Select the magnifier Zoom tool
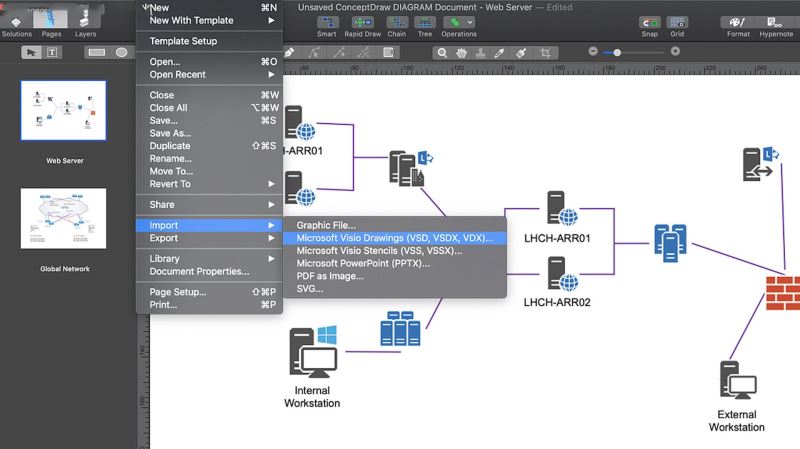 [442, 53]
